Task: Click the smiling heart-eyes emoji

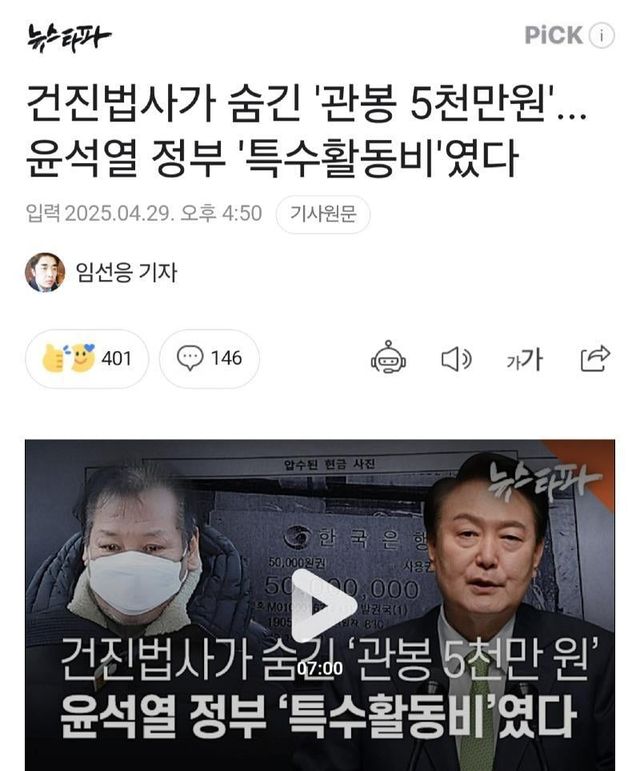Action: (83, 357)
